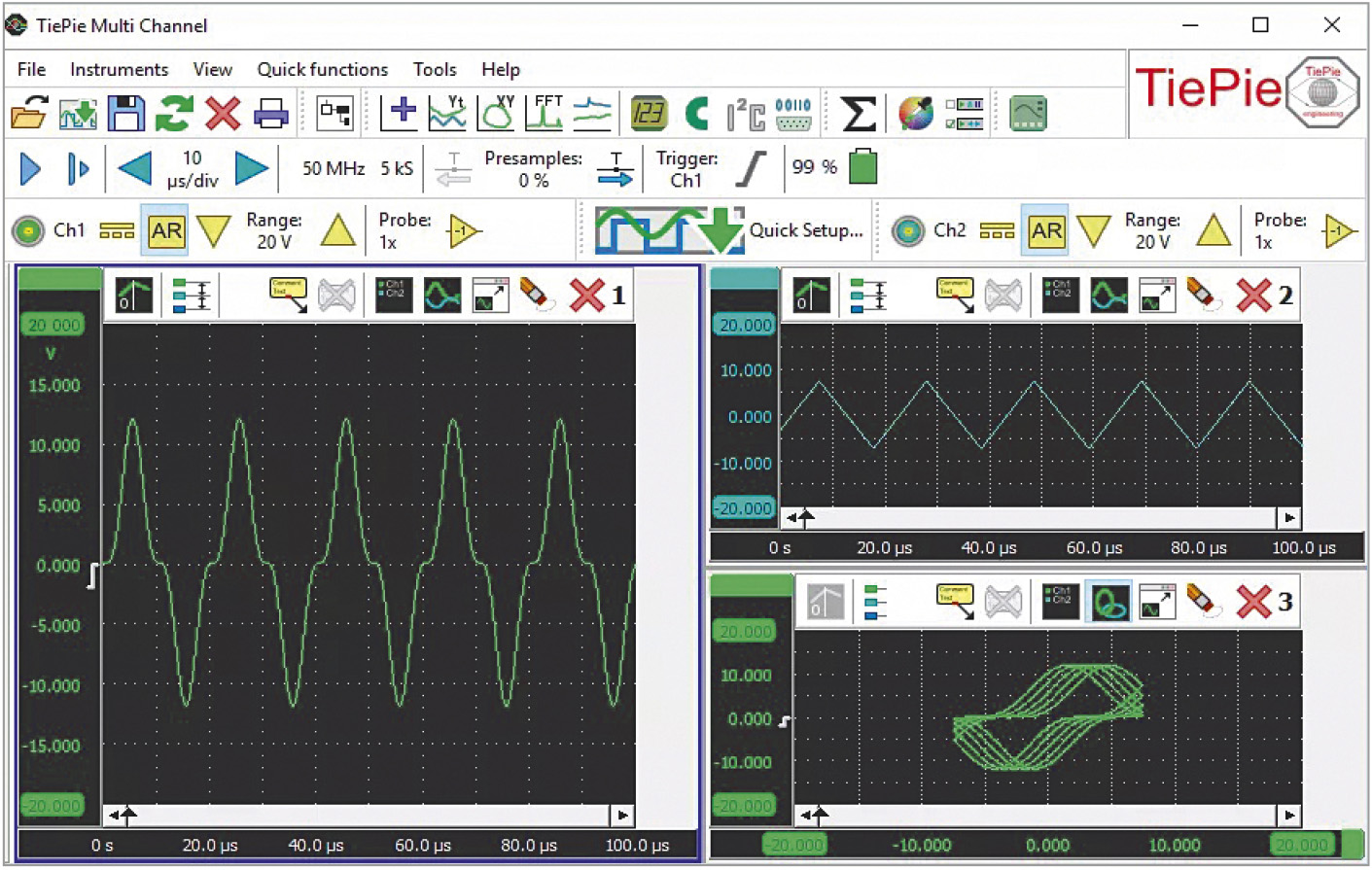The image size is (1372, 870).
Task: Toggle the Ch2 channel enable button
Action: tap(908, 231)
